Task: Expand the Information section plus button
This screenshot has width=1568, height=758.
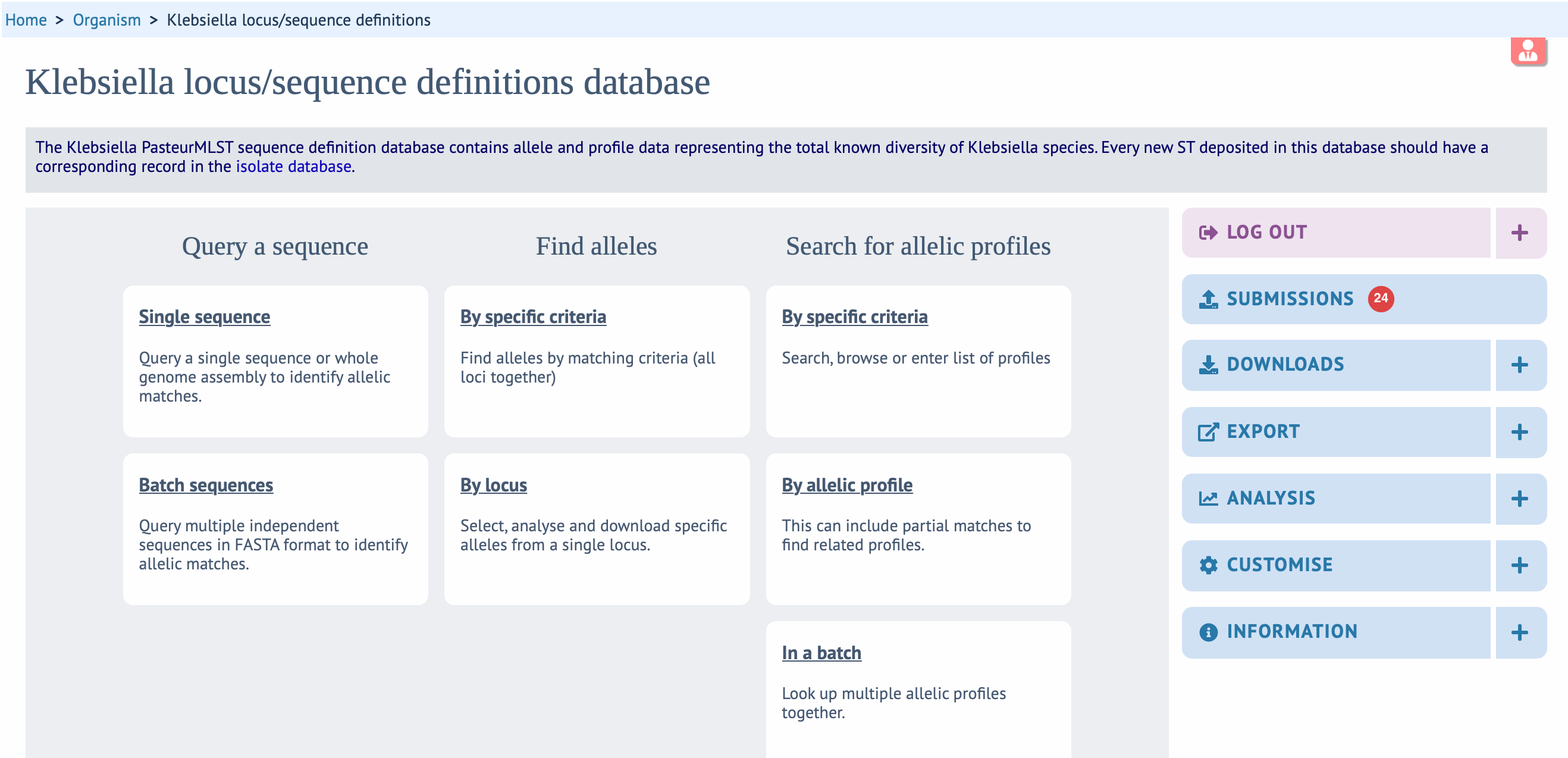Action: 1519,632
